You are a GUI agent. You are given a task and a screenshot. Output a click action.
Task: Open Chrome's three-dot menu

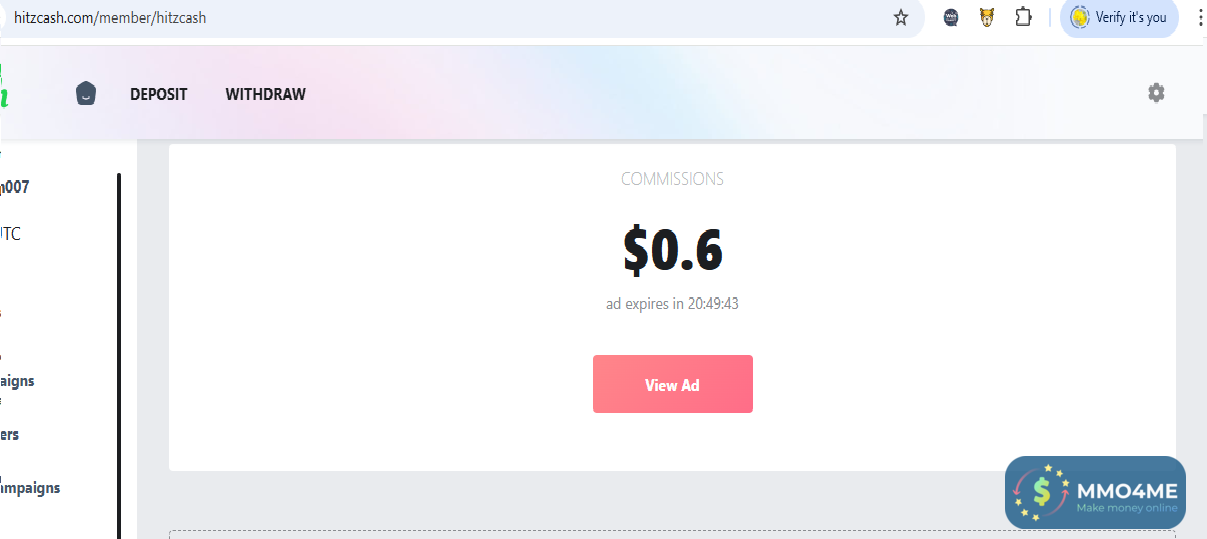pyautogui.click(x=1199, y=18)
